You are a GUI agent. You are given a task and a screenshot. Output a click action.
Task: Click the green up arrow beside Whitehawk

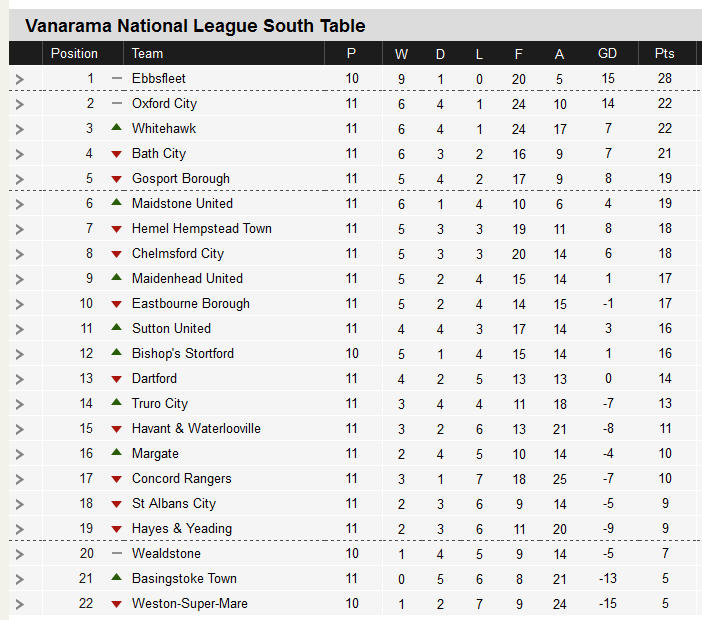116,127
